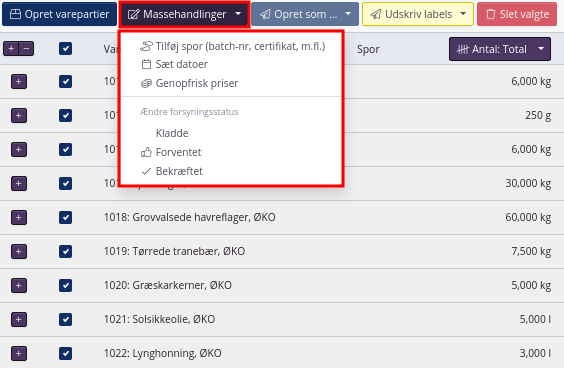Uncheck checkbox for Grovvalsede havreflager row
The image size is (564, 368).
[x=65, y=217]
